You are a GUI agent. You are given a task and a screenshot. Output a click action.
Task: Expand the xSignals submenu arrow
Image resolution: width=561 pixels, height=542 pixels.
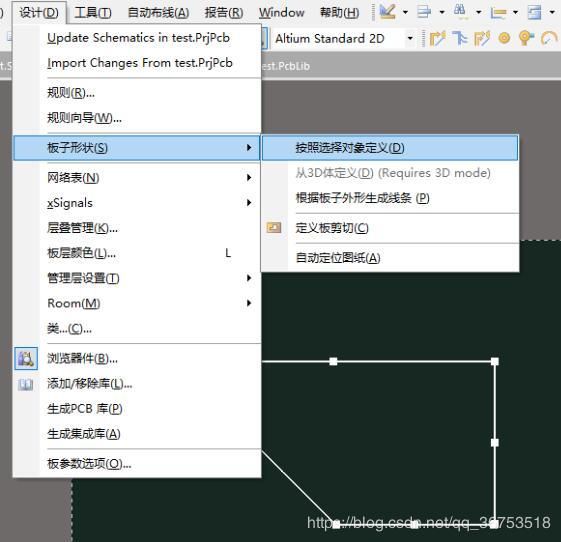249,202
